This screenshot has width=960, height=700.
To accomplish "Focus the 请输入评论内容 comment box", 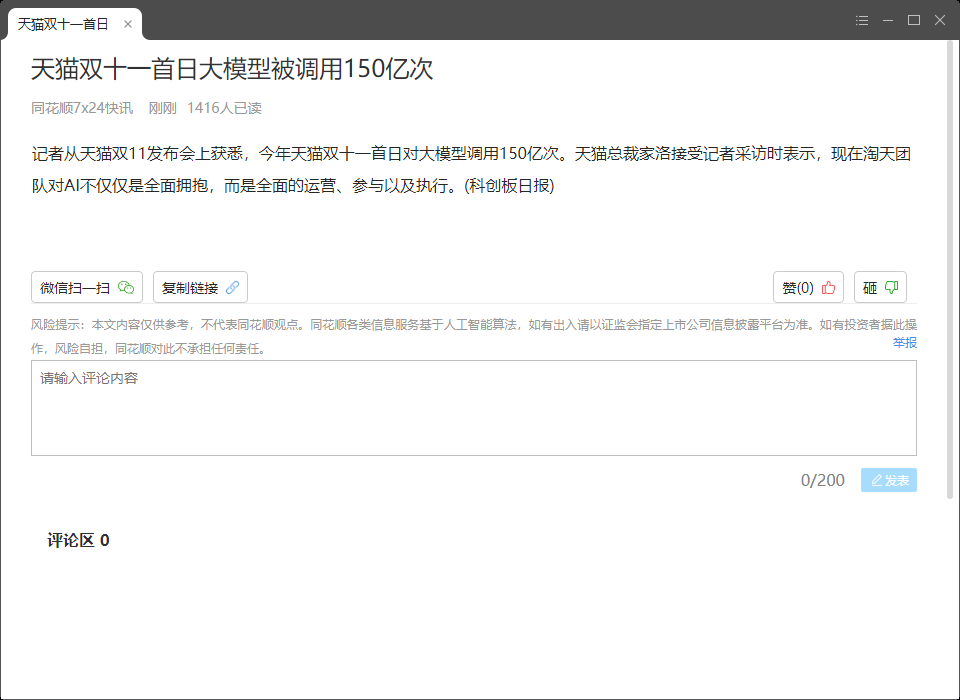I will (x=473, y=408).
